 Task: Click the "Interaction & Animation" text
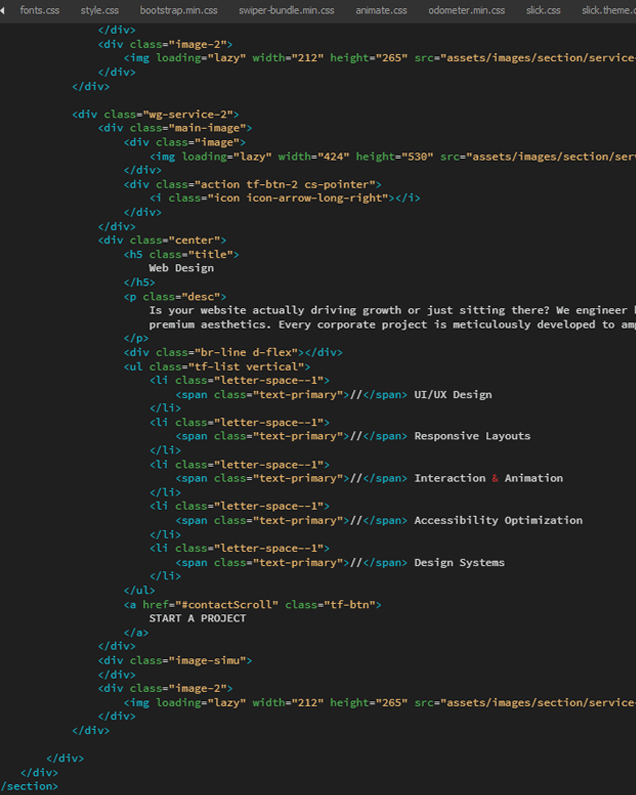tap(488, 478)
